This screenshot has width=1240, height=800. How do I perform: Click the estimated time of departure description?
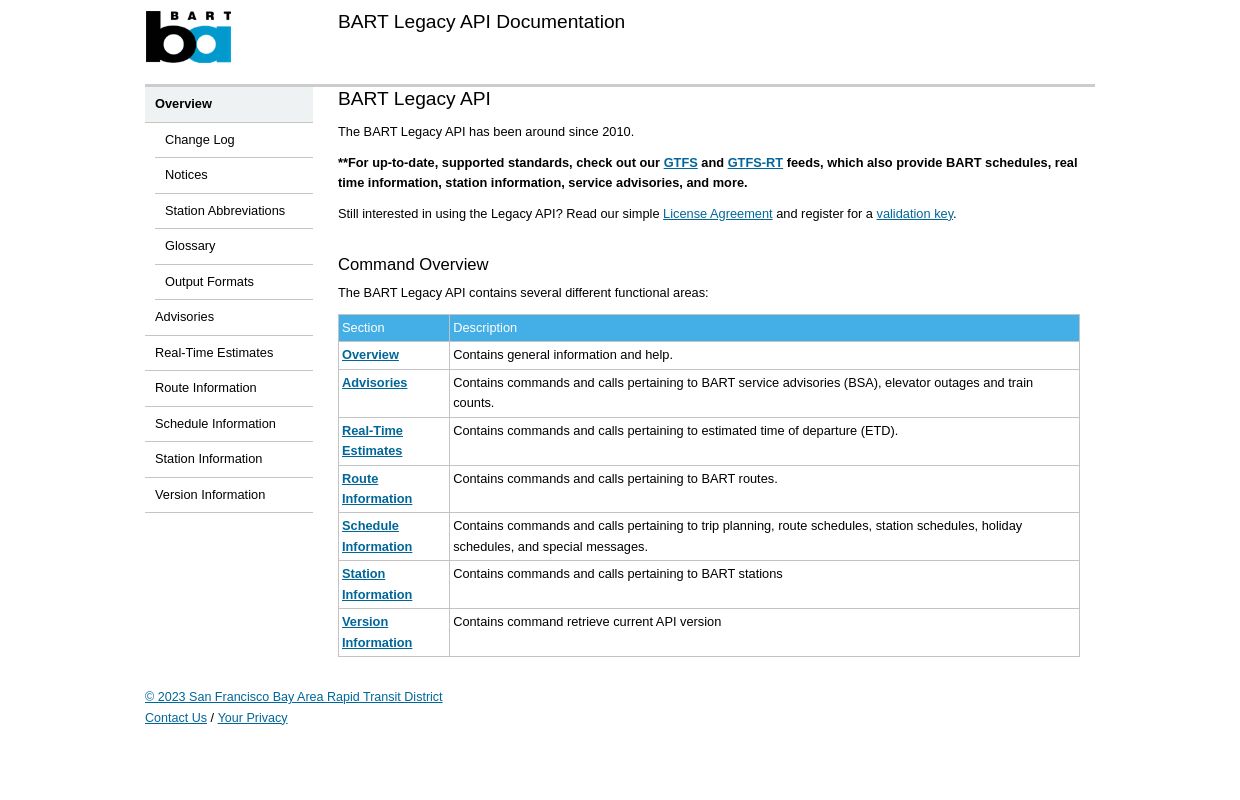click(764, 440)
